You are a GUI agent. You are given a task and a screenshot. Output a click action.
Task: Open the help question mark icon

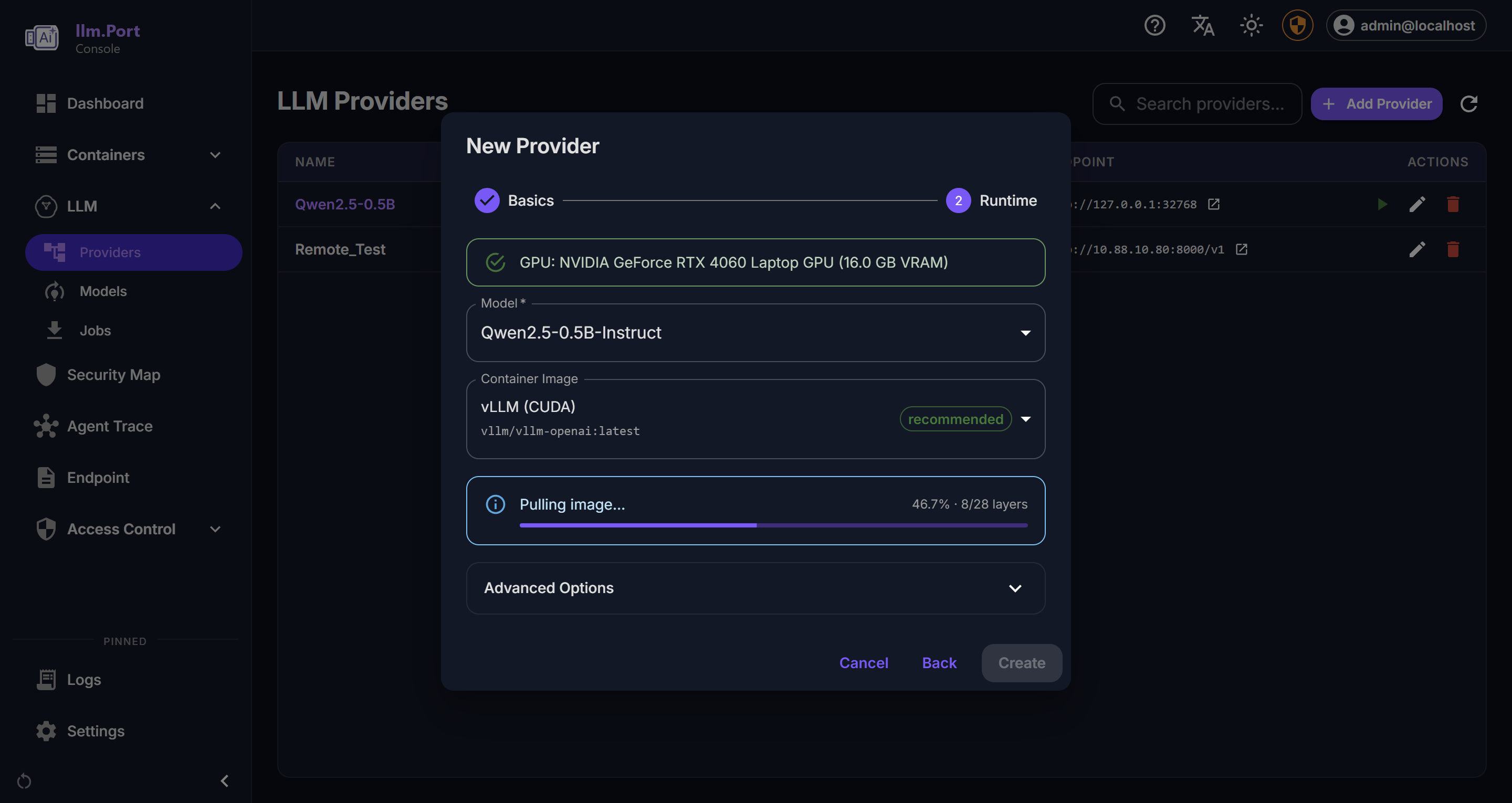(1154, 25)
